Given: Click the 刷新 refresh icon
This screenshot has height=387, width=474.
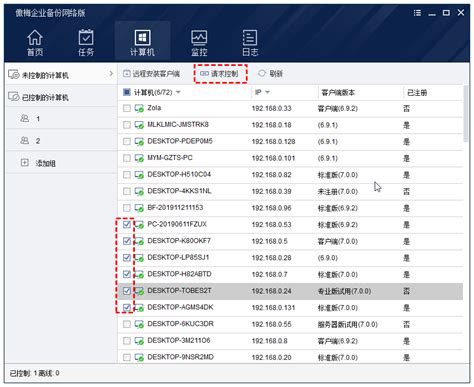Looking at the screenshot, I should (262, 73).
